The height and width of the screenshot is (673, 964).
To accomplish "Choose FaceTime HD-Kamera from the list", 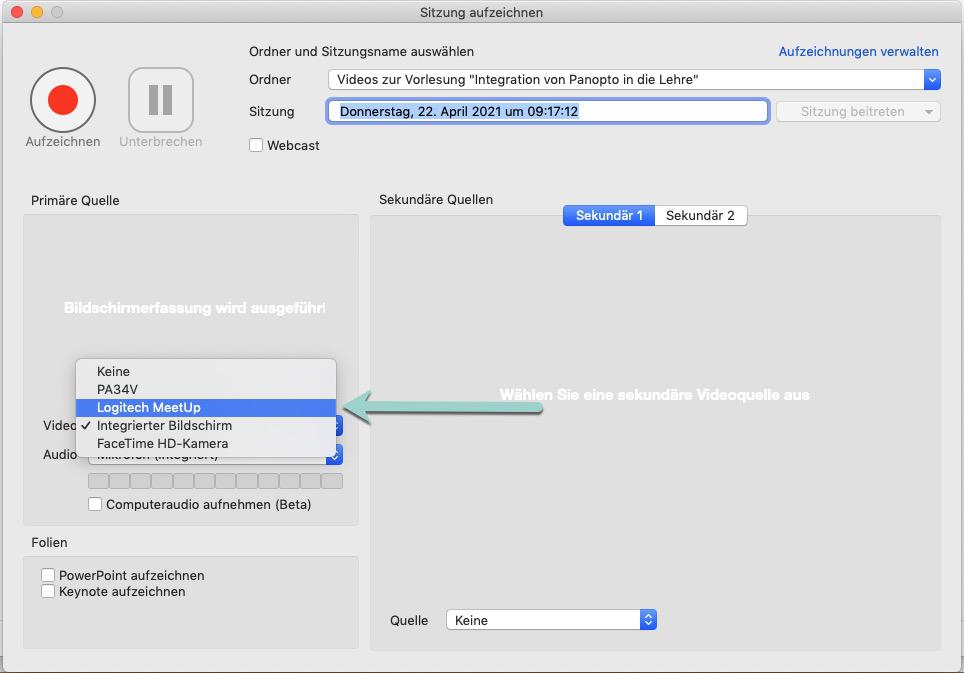I will 162,443.
